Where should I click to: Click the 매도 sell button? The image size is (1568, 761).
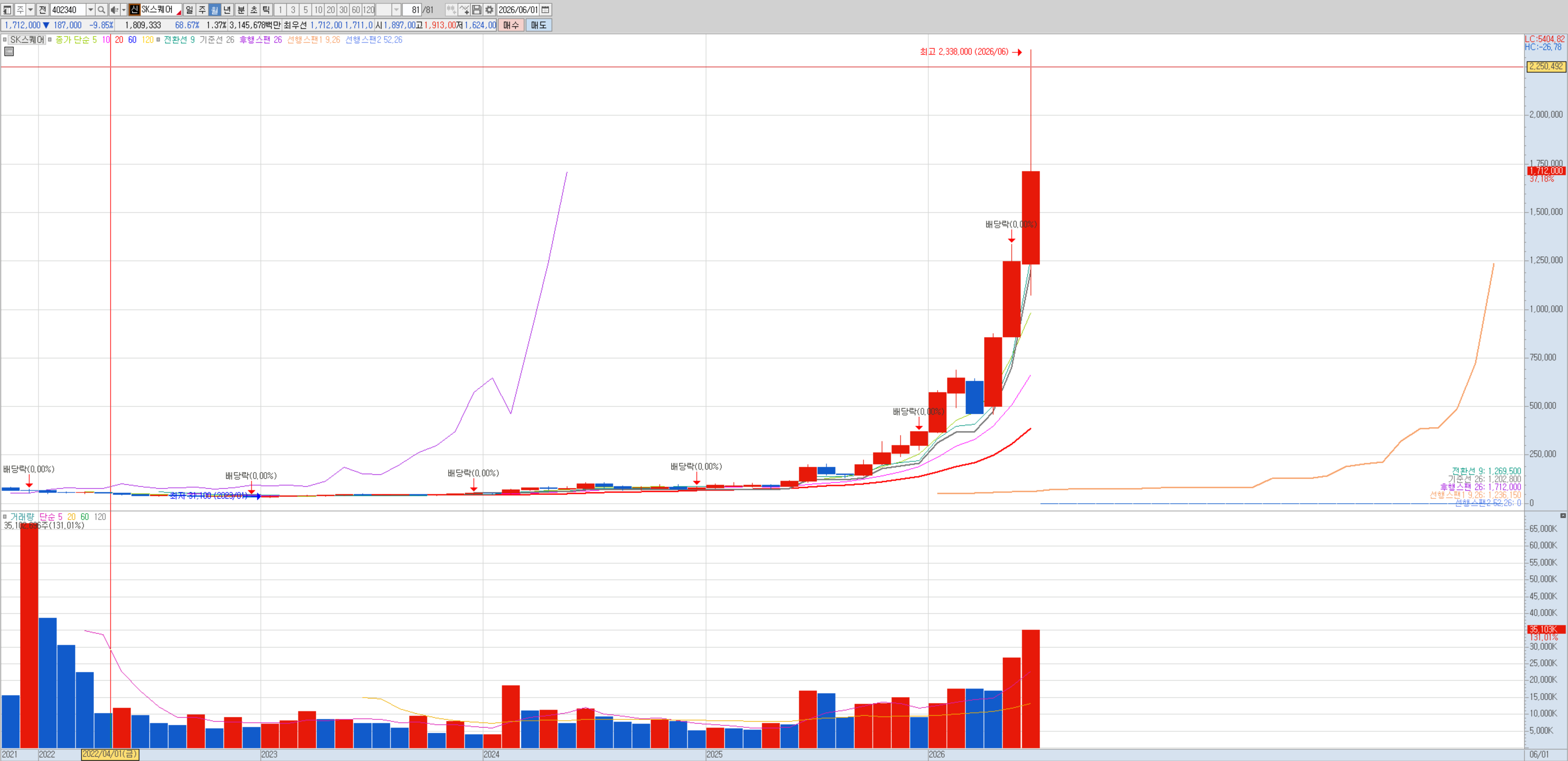pos(539,25)
